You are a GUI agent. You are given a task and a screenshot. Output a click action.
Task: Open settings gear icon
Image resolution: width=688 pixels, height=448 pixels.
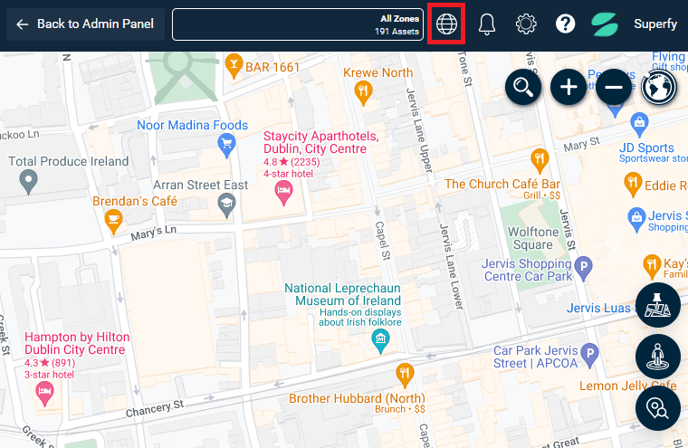click(526, 24)
